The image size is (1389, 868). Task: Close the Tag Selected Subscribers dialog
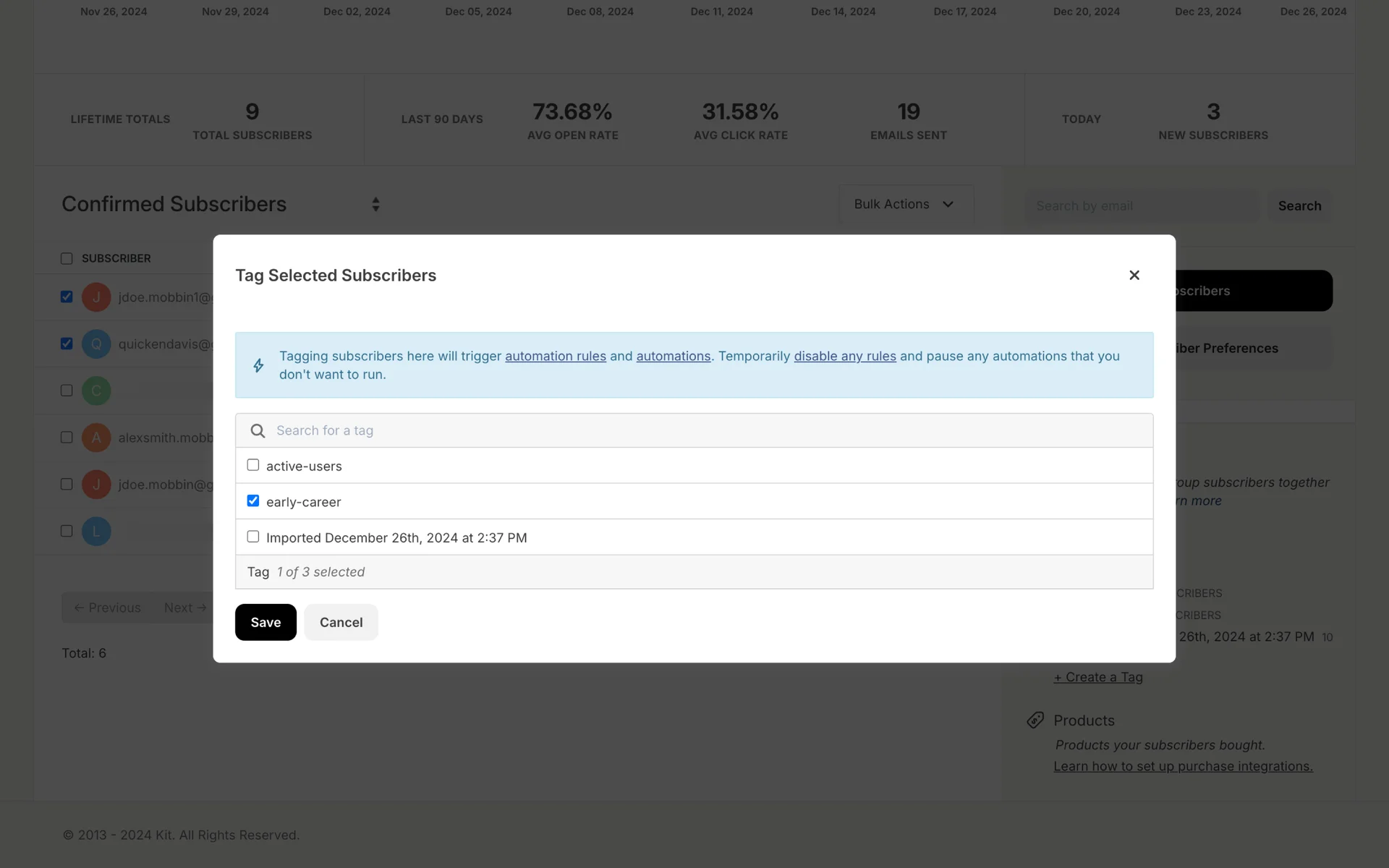(1134, 275)
